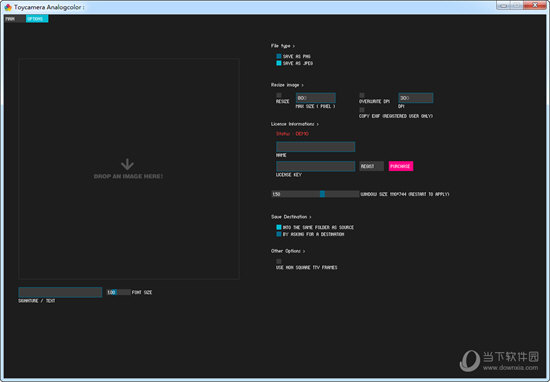Toggle the Resize checkbox
Image resolution: width=550 pixels, height=382 pixels.
tap(279, 95)
